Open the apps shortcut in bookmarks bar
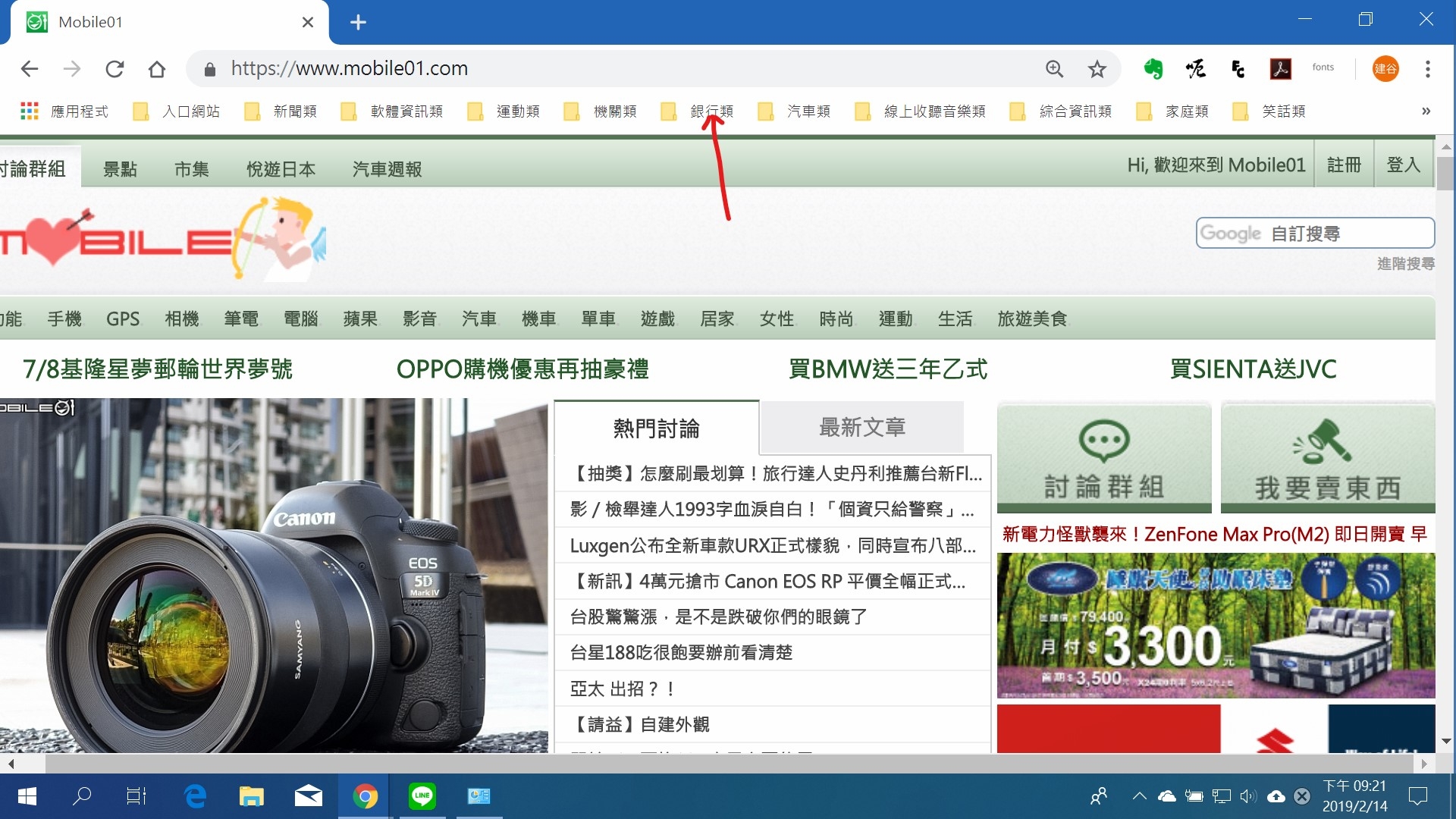The height and width of the screenshot is (819, 1456). point(64,111)
